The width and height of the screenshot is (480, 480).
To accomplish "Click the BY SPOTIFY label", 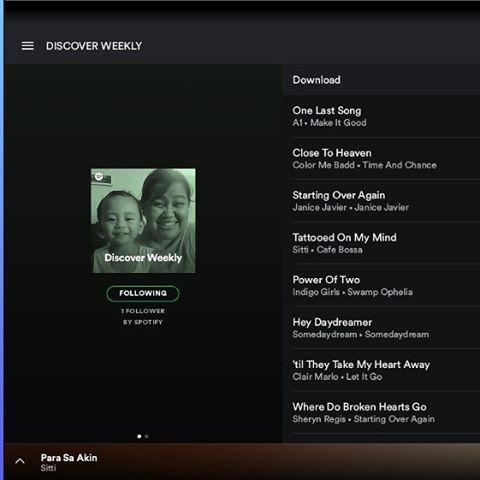I will (143, 322).
